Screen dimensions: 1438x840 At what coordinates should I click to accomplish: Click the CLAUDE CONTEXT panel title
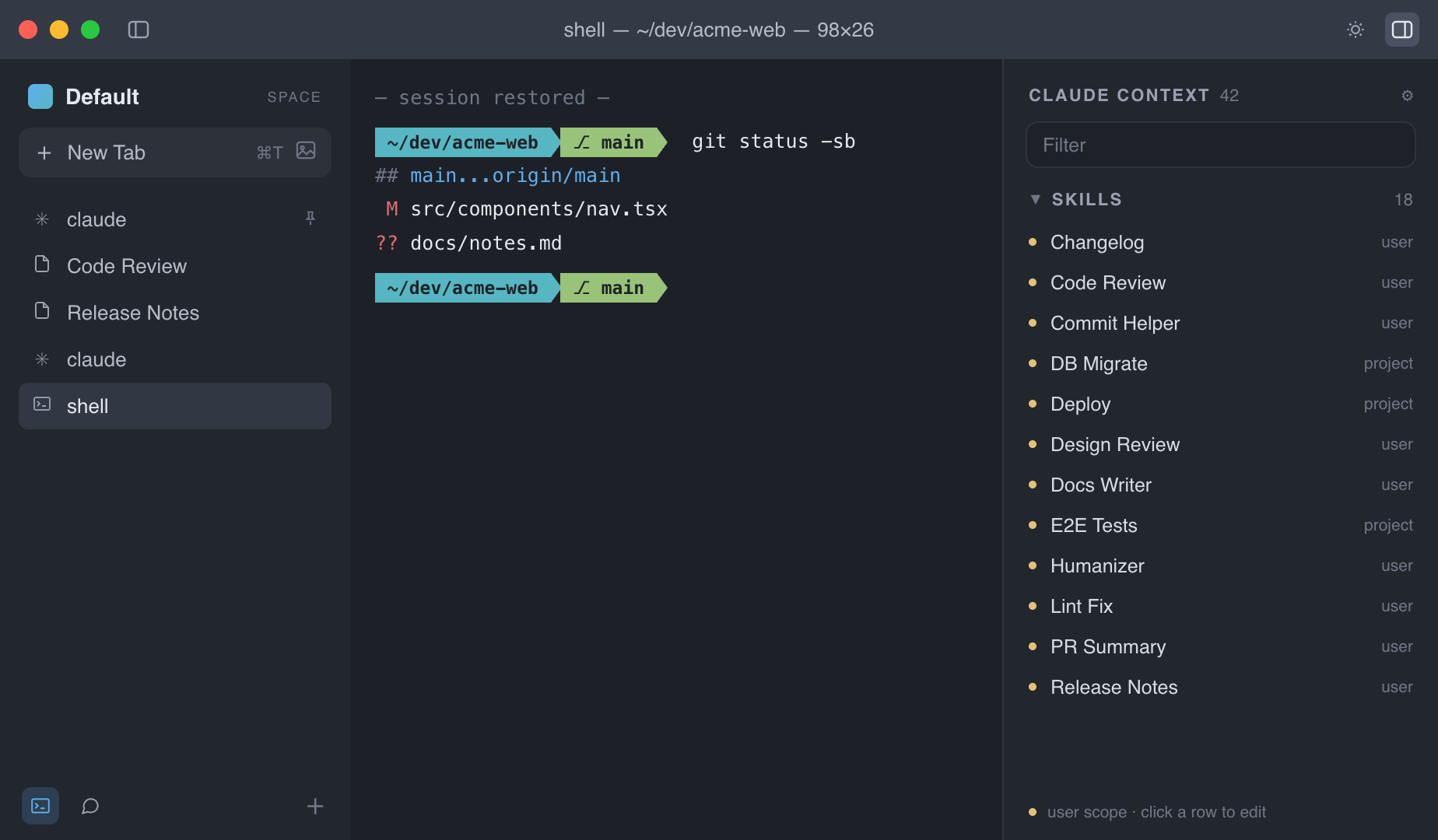click(1119, 95)
